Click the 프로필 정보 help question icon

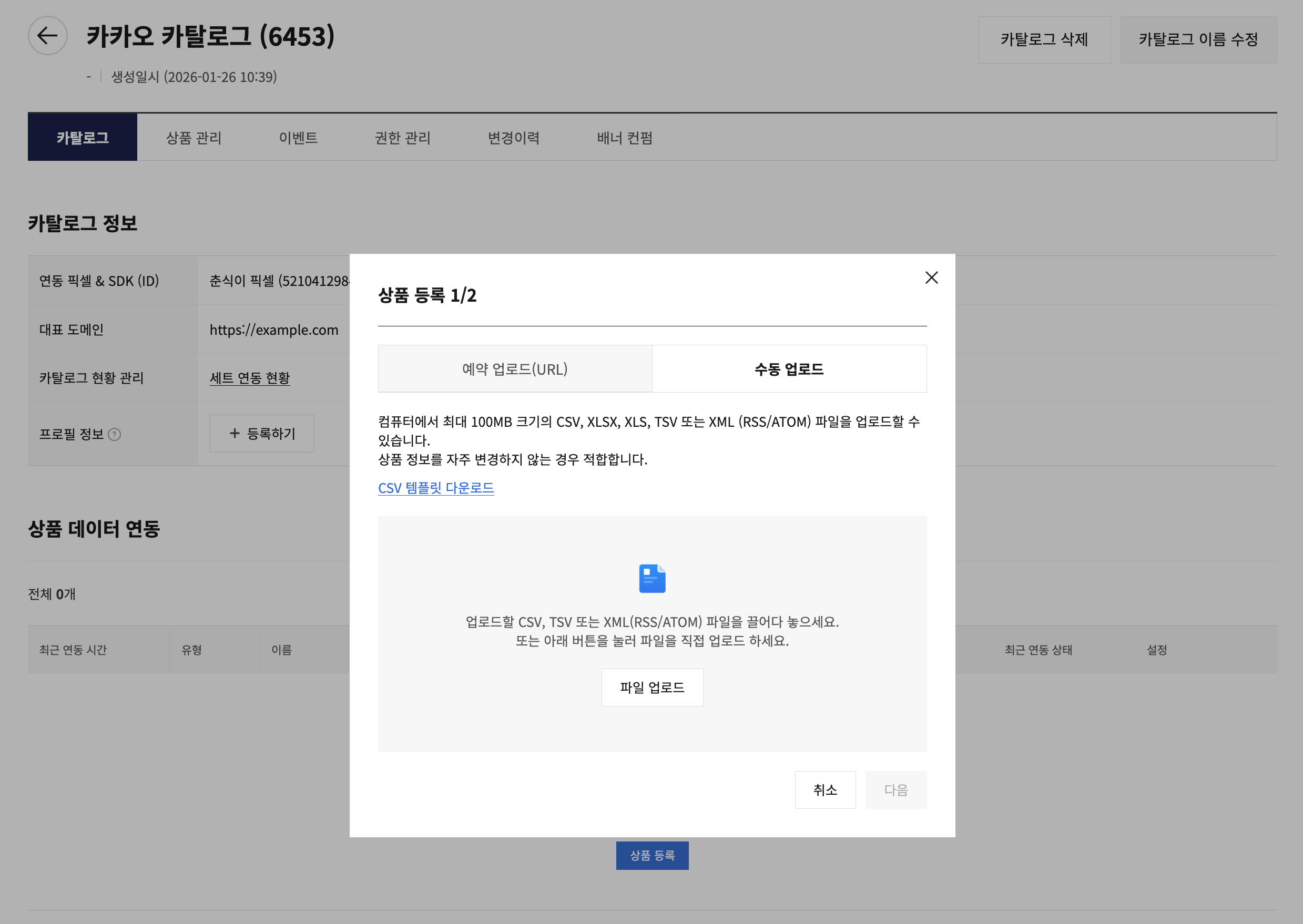pyautogui.click(x=115, y=435)
